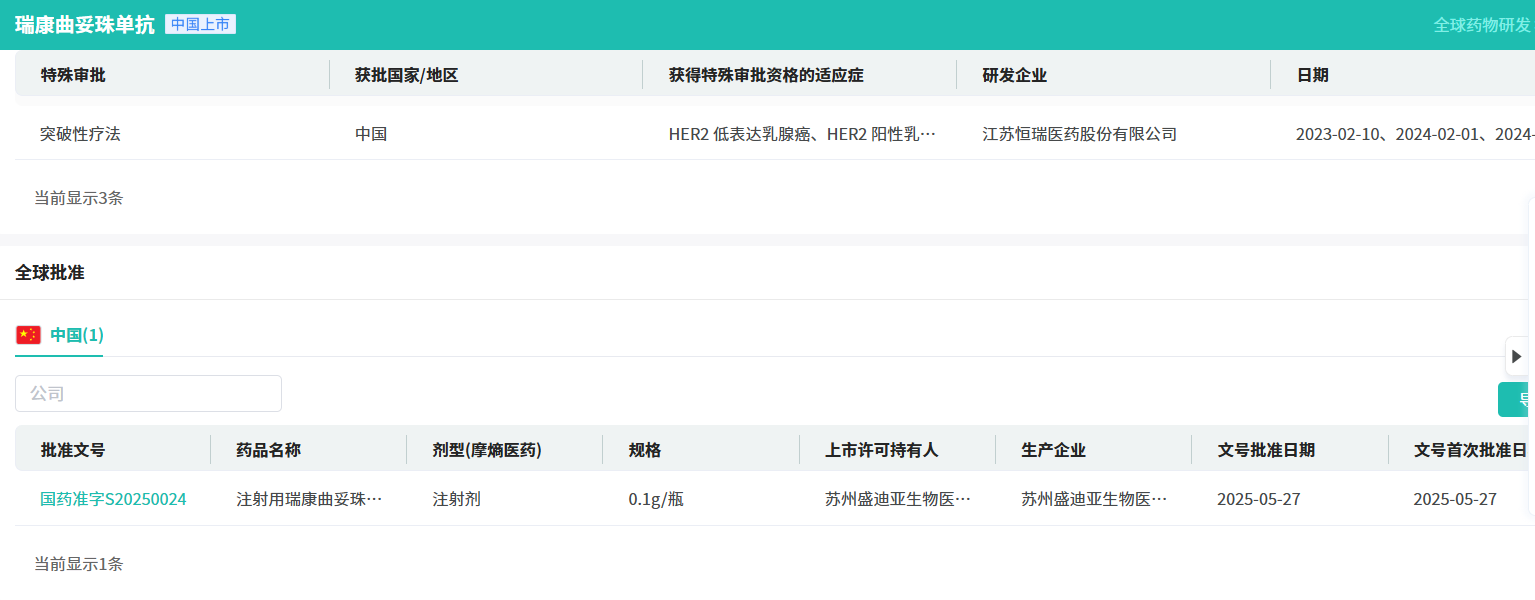The width and height of the screenshot is (1535, 600).
Task: Click the teal export button at right
Action: (1516, 400)
